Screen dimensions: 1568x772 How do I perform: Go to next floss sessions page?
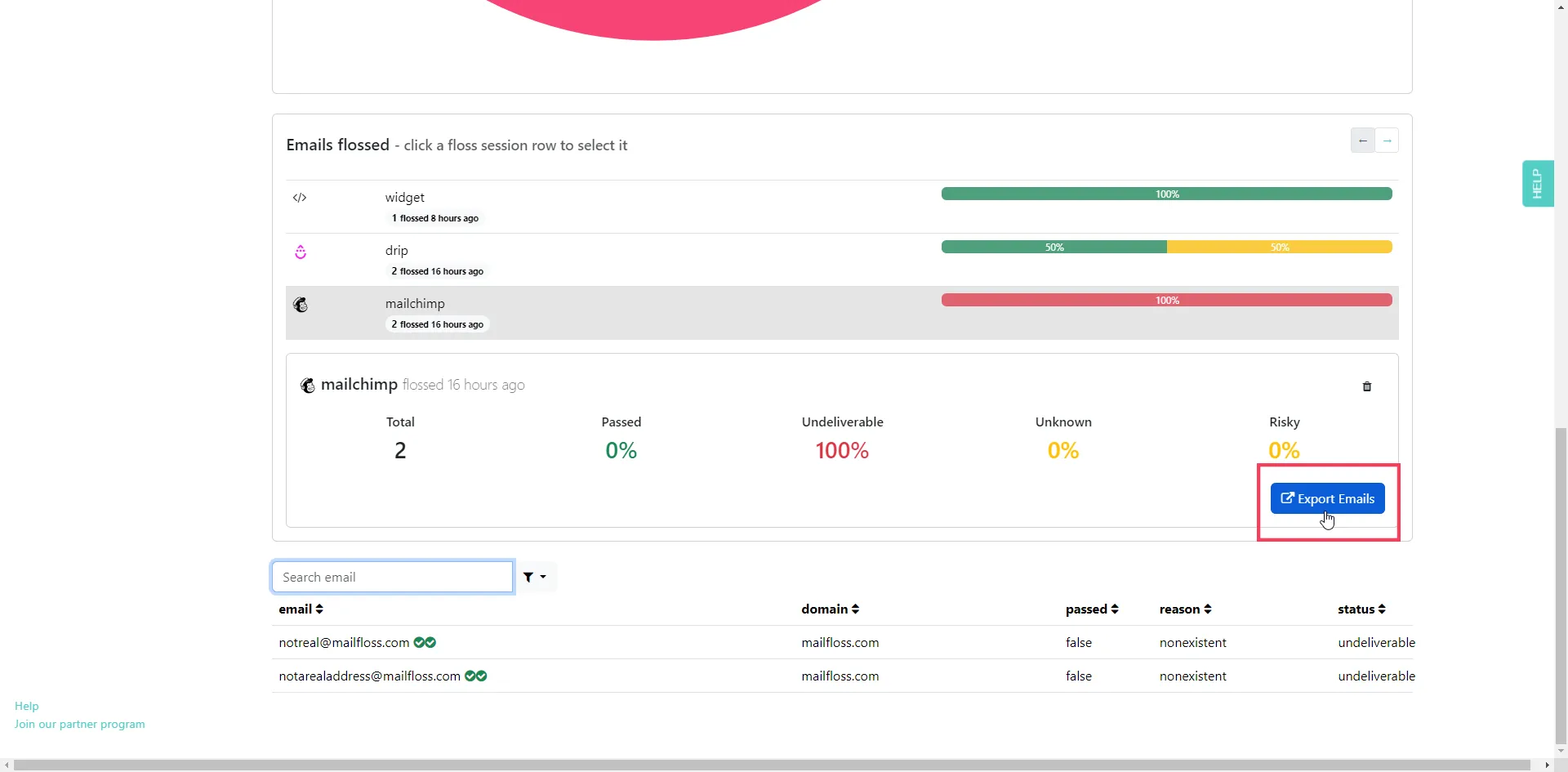(x=1387, y=141)
